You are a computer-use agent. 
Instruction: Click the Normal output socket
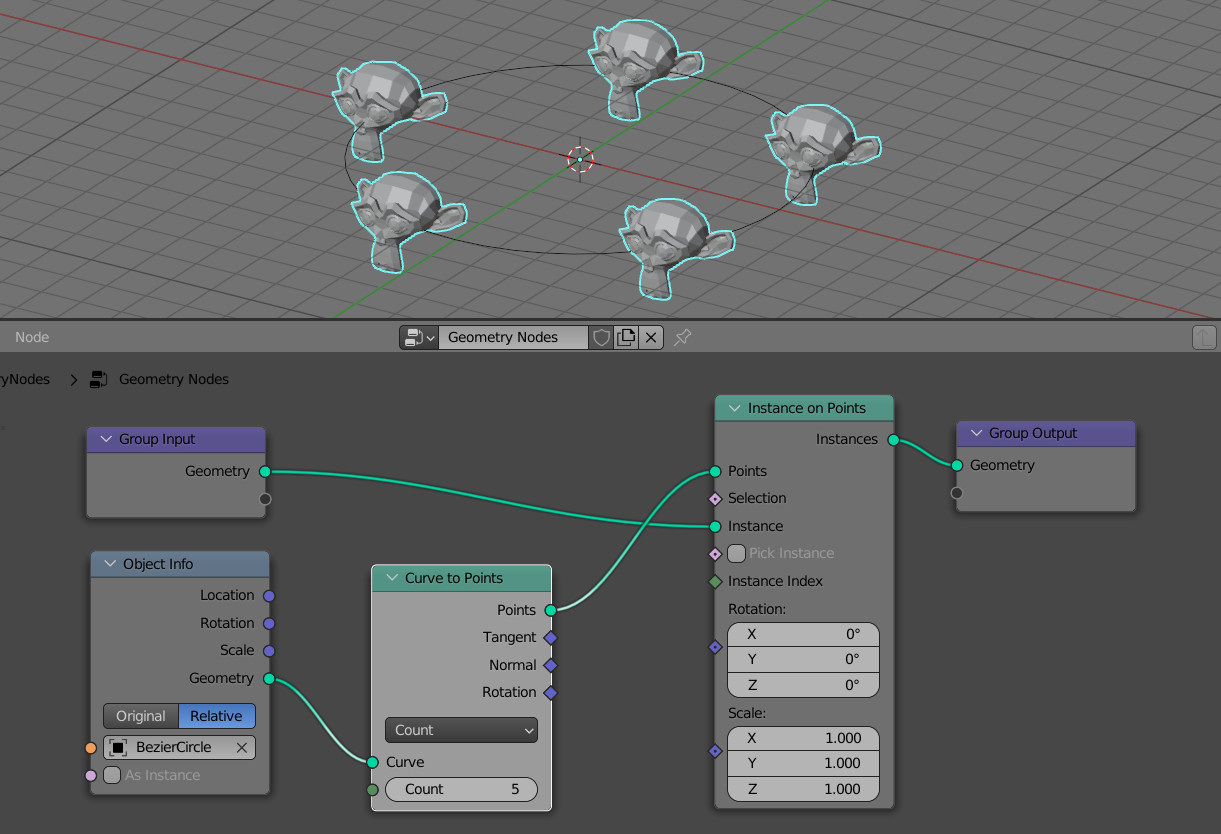(550, 665)
